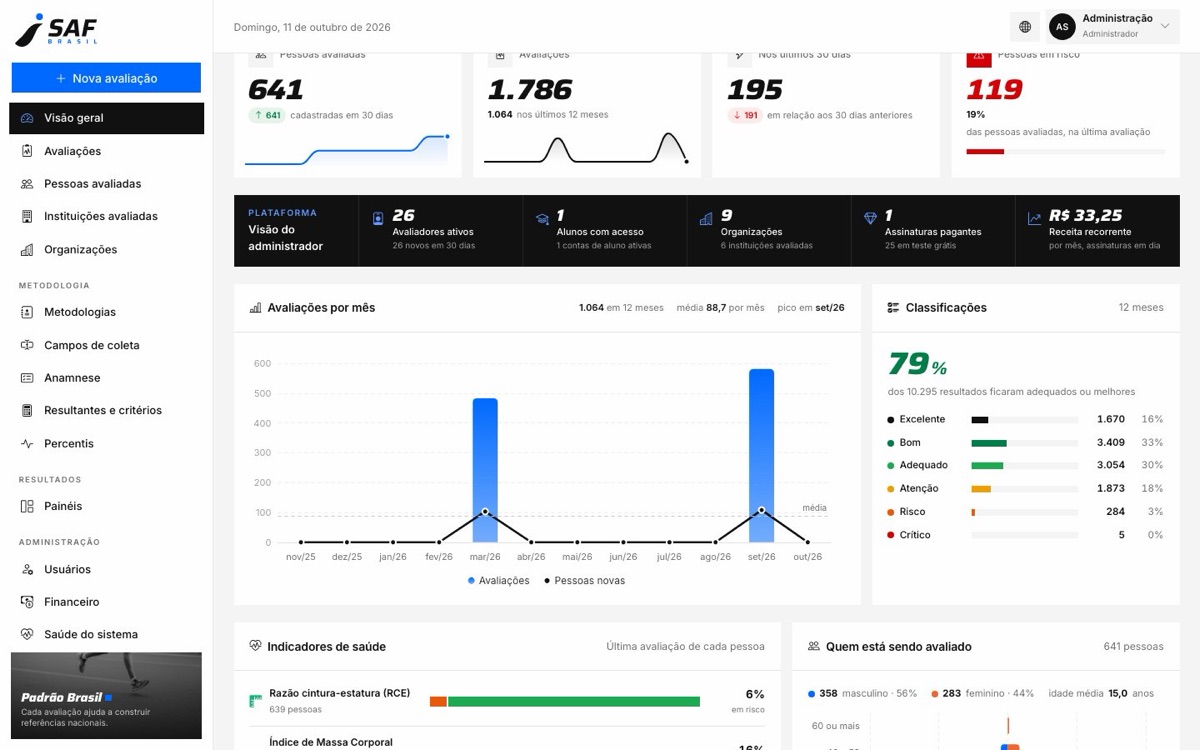Image resolution: width=1200 pixels, height=750 pixels.
Task: Click the Pessoas avaliadas people icon
Action: [x=27, y=184]
